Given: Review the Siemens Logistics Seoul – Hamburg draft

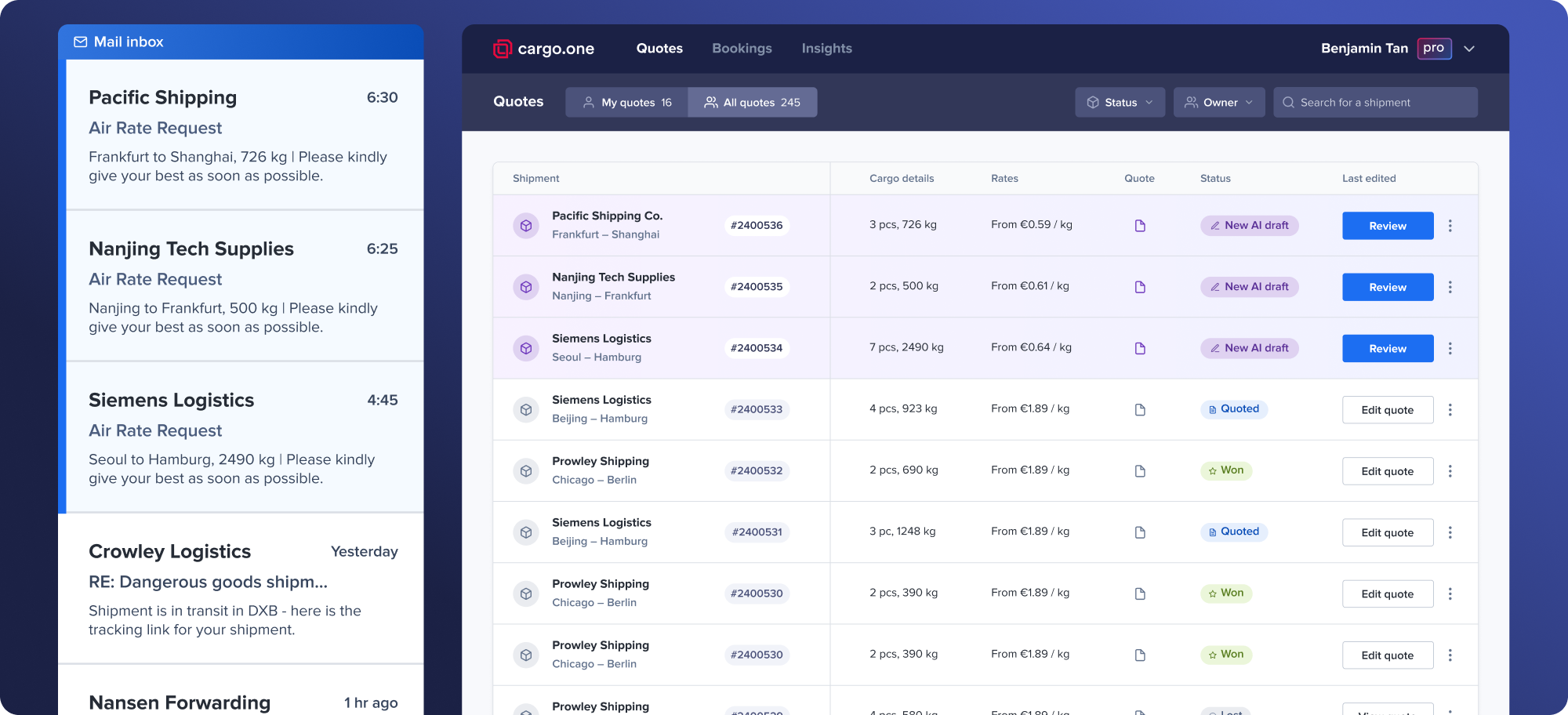Looking at the screenshot, I should (1388, 348).
